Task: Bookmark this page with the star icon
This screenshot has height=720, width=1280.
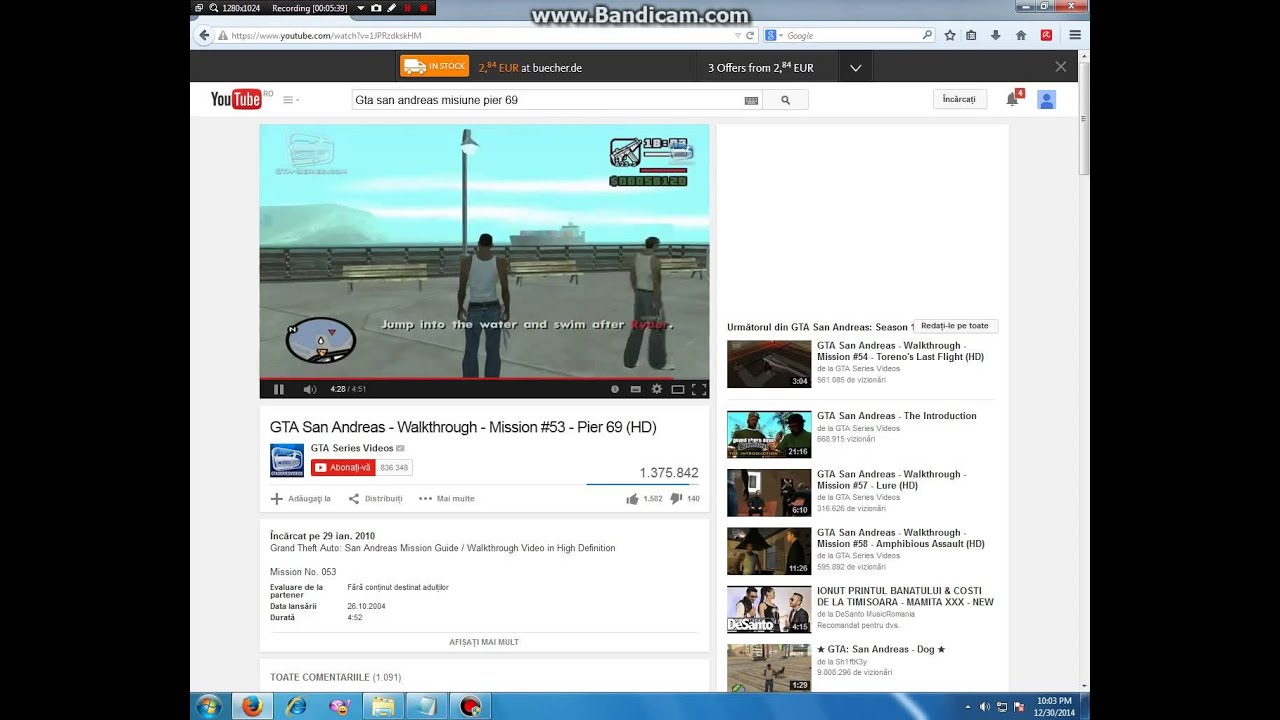Action: (949, 35)
